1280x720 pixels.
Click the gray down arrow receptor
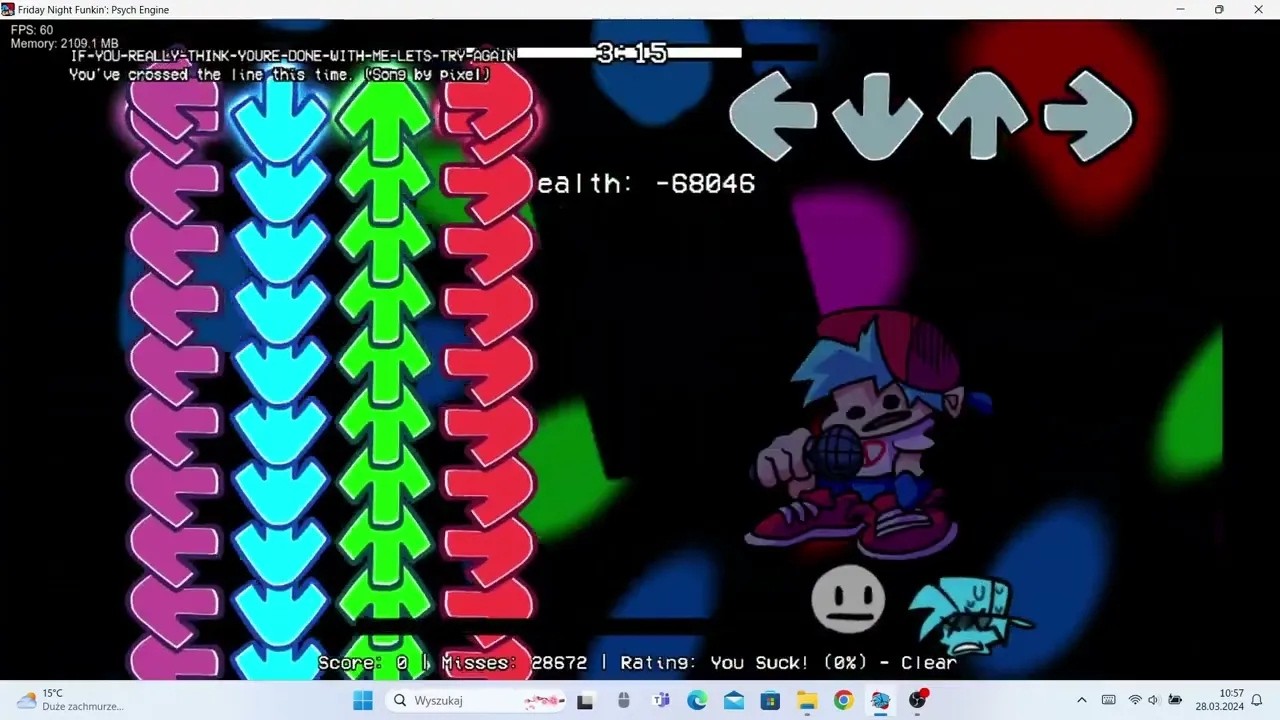(x=877, y=116)
